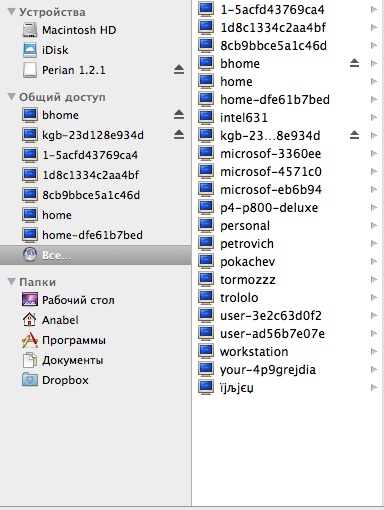The image size is (384, 510).
Task: Select the Все… network globe icon
Action: click(x=30, y=255)
